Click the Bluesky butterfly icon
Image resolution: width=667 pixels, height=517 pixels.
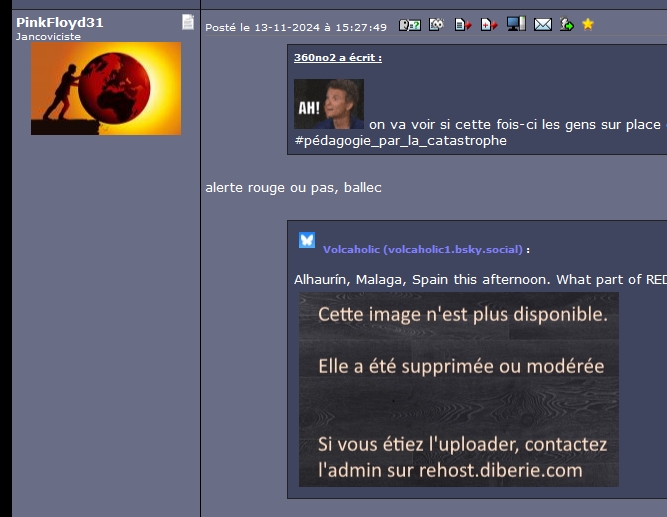(x=307, y=240)
